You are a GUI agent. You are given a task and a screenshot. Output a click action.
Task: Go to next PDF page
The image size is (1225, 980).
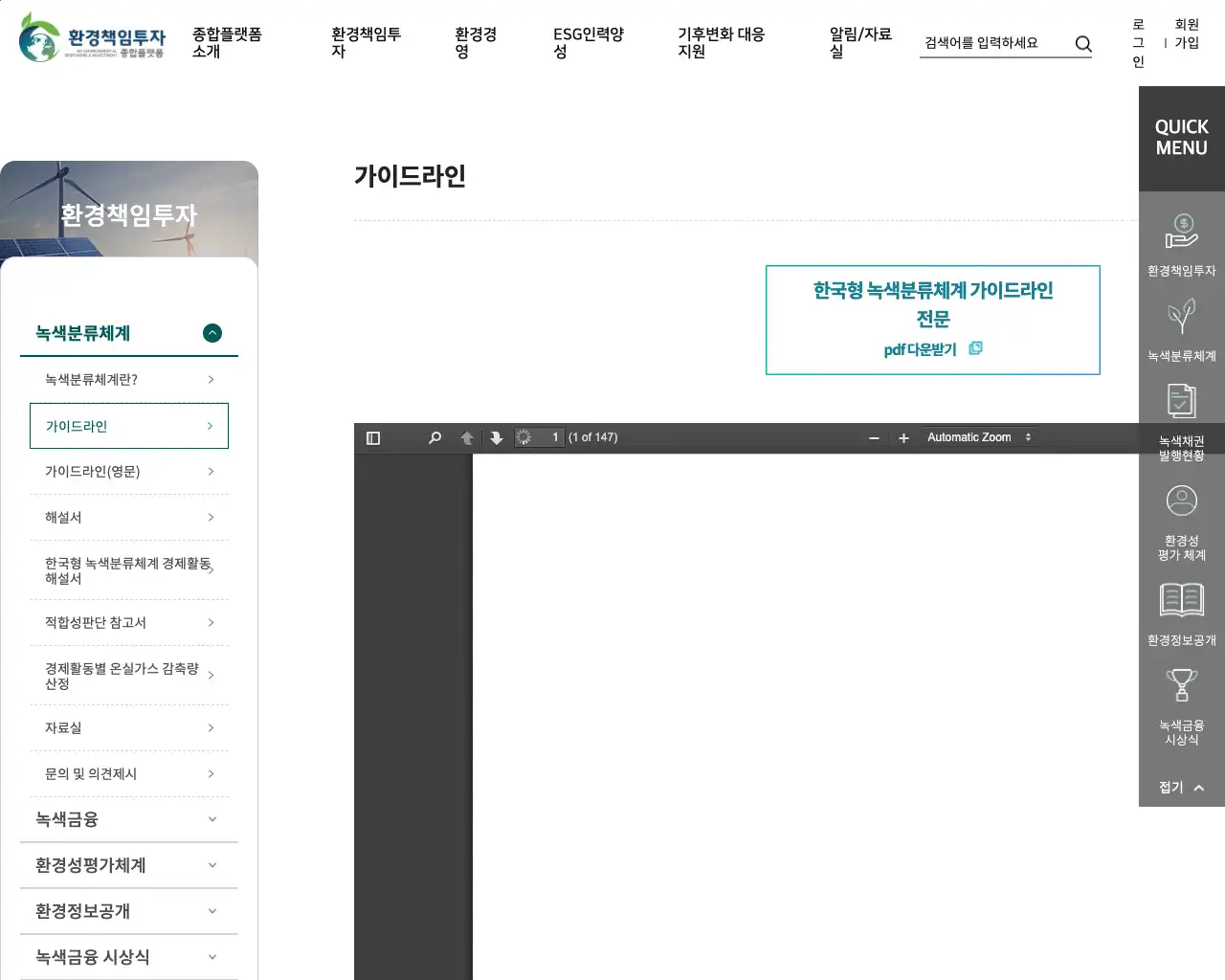[x=496, y=438]
